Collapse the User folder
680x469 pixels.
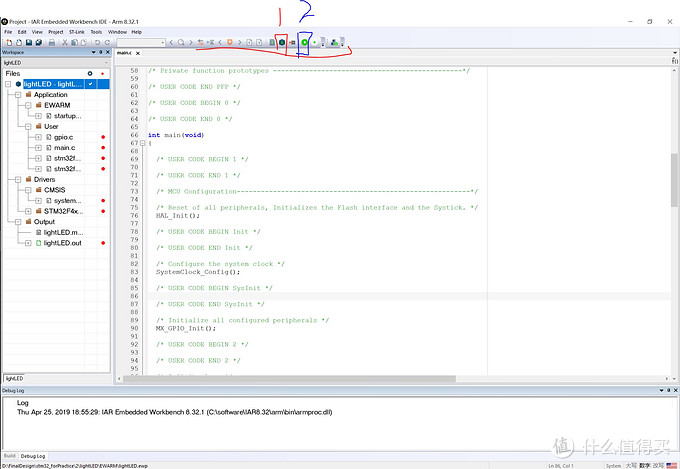pos(28,127)
